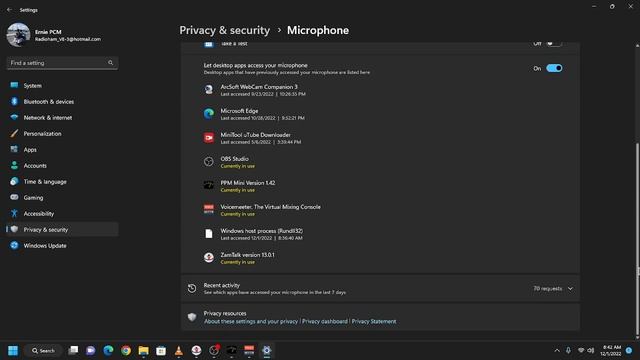640x360 pixels.
Task: Click the PPM Mini Version 1.42 icon
Action: tap(209, 185)
